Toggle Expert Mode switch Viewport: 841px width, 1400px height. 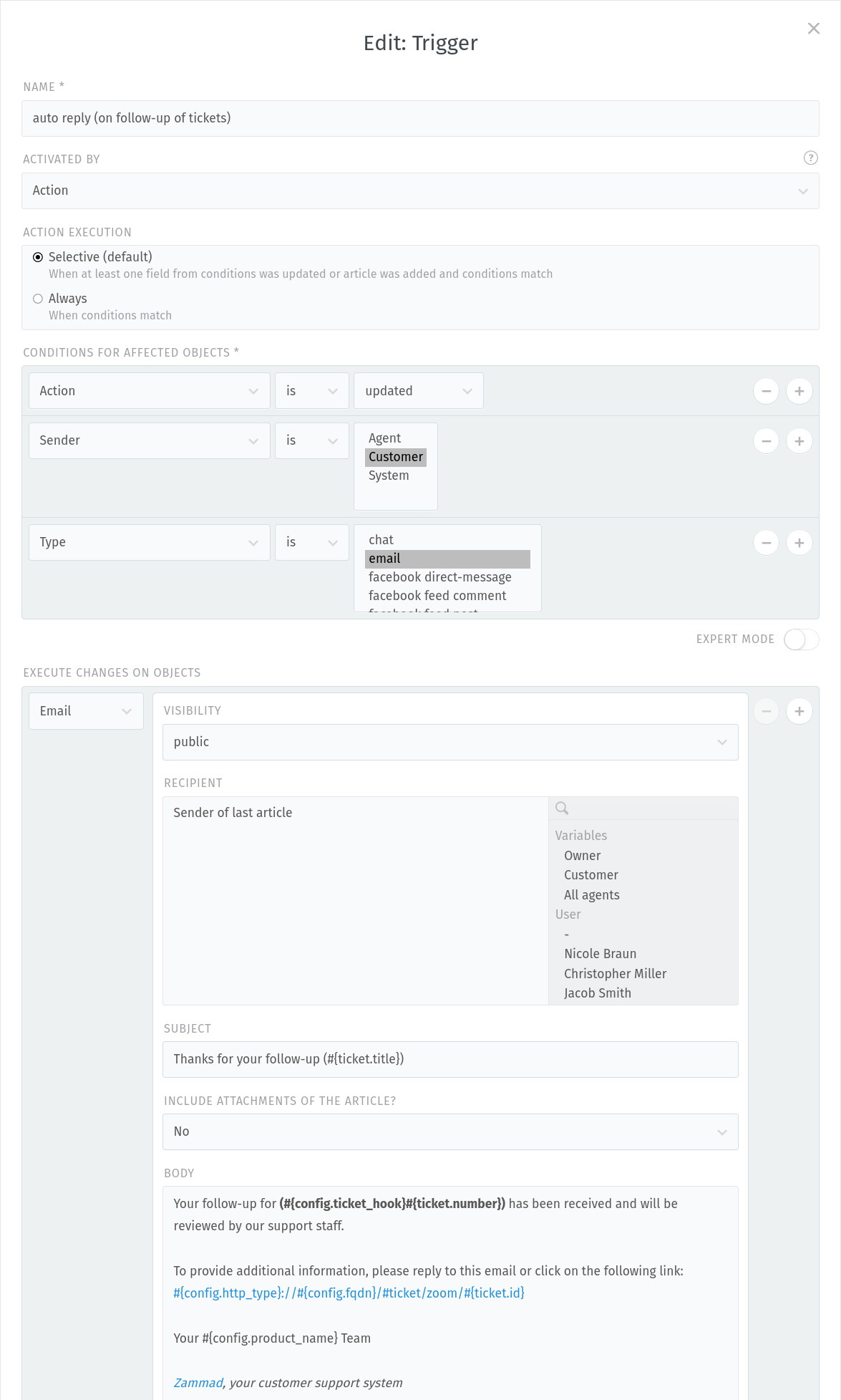click(x=801, y=639)
